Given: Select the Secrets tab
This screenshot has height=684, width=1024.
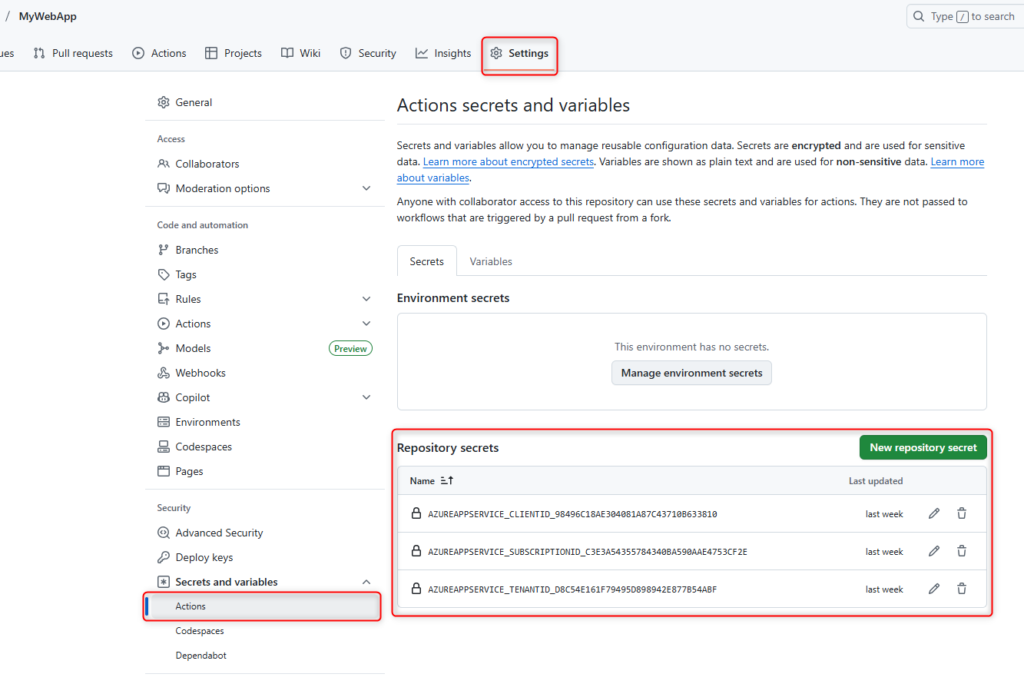Looking at the screenshot, I should pos(426,261).
